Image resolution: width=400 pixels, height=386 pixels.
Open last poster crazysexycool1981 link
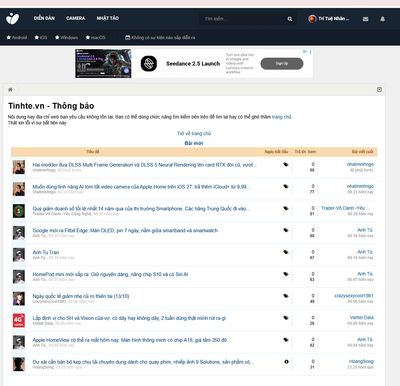[354, 296]
